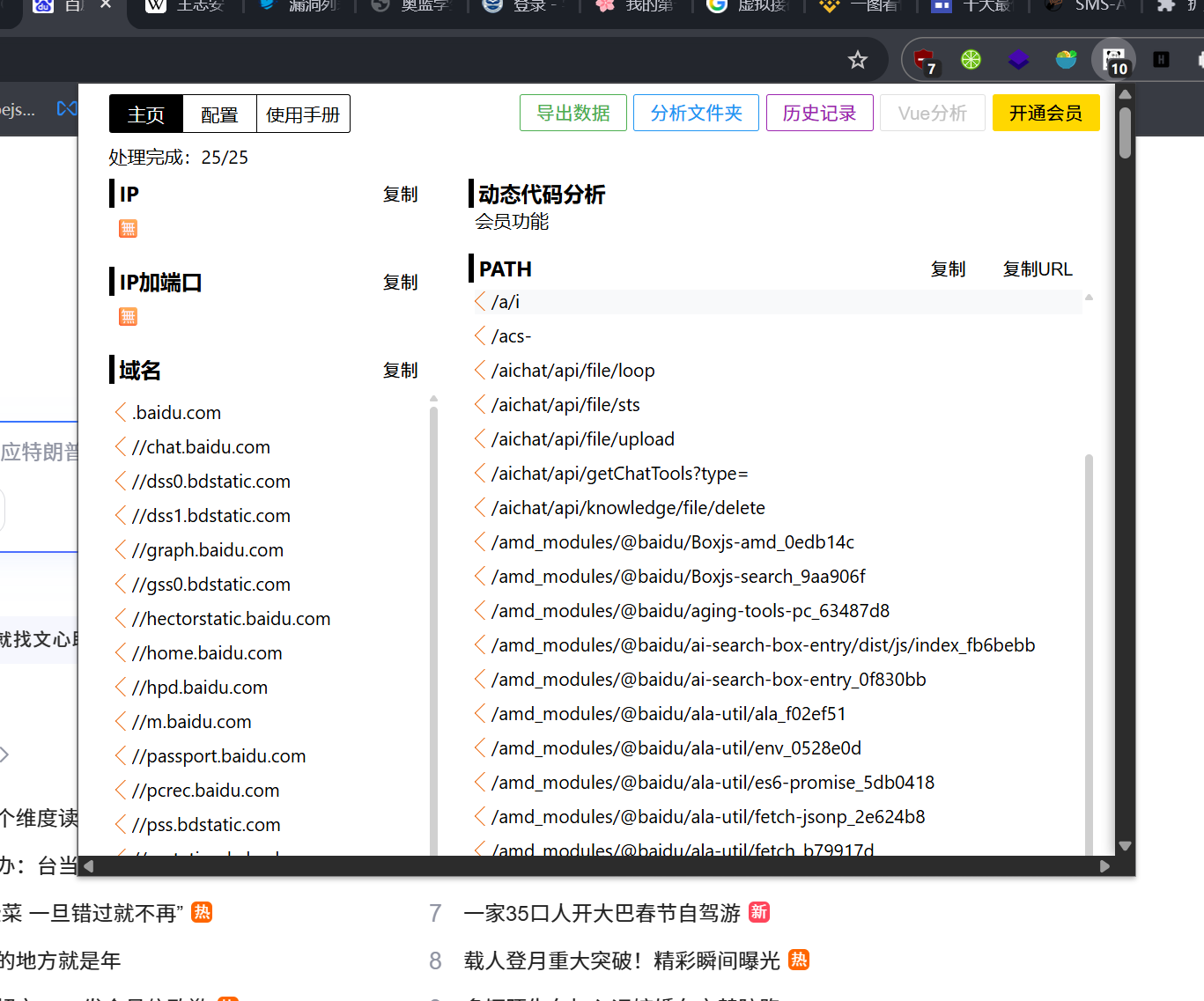Expand the chevron beside //passport.baidu.com
Image resolution: width=1204 pixels, height=1001 pixels.
pyautogui.click(x=121, y=755)
